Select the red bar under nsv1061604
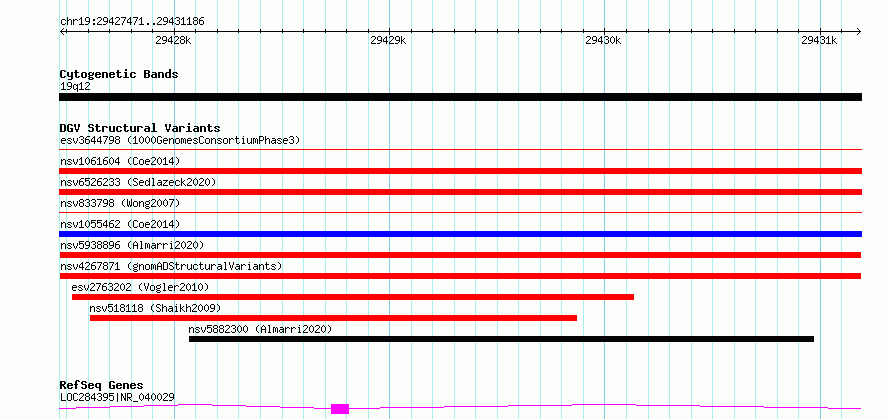Screen dimensions: 890x419 (x=460, y=171)
